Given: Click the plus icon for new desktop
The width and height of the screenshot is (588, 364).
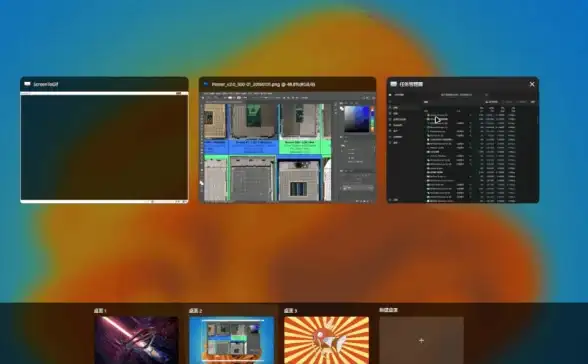Looking at the screenshot, I should 422,340.
